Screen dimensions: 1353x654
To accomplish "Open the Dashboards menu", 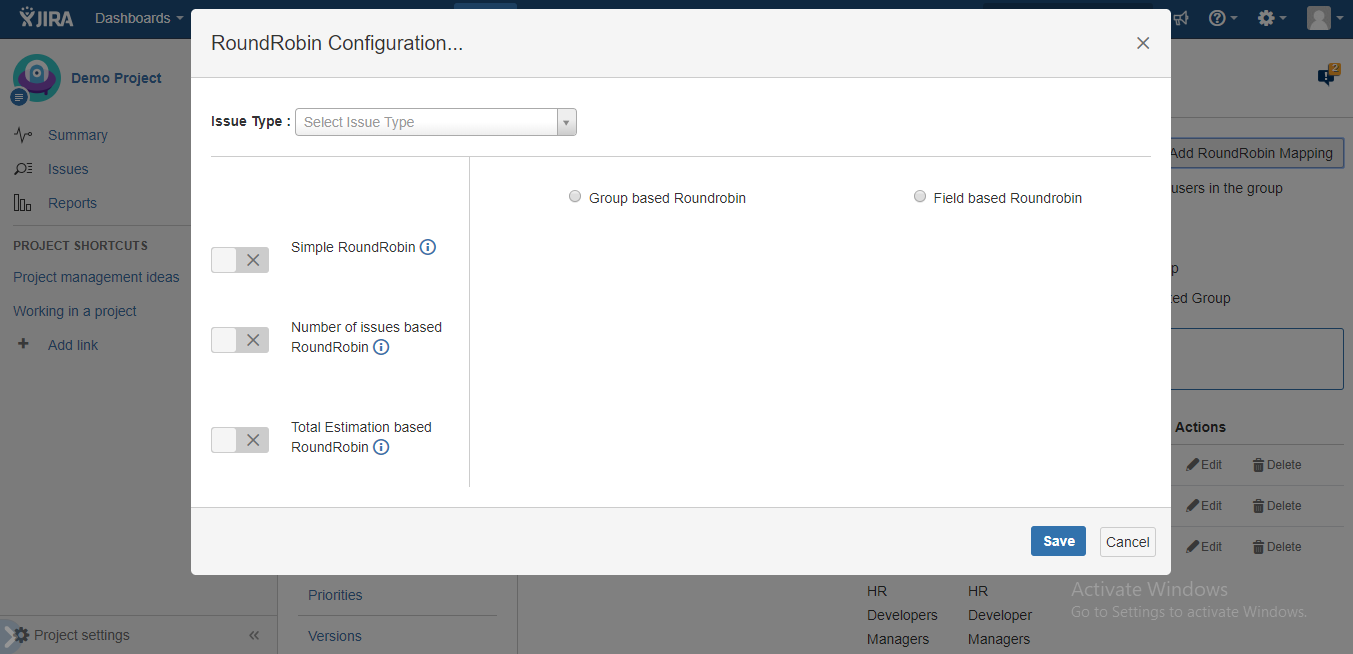I will [x=139, y=18].
